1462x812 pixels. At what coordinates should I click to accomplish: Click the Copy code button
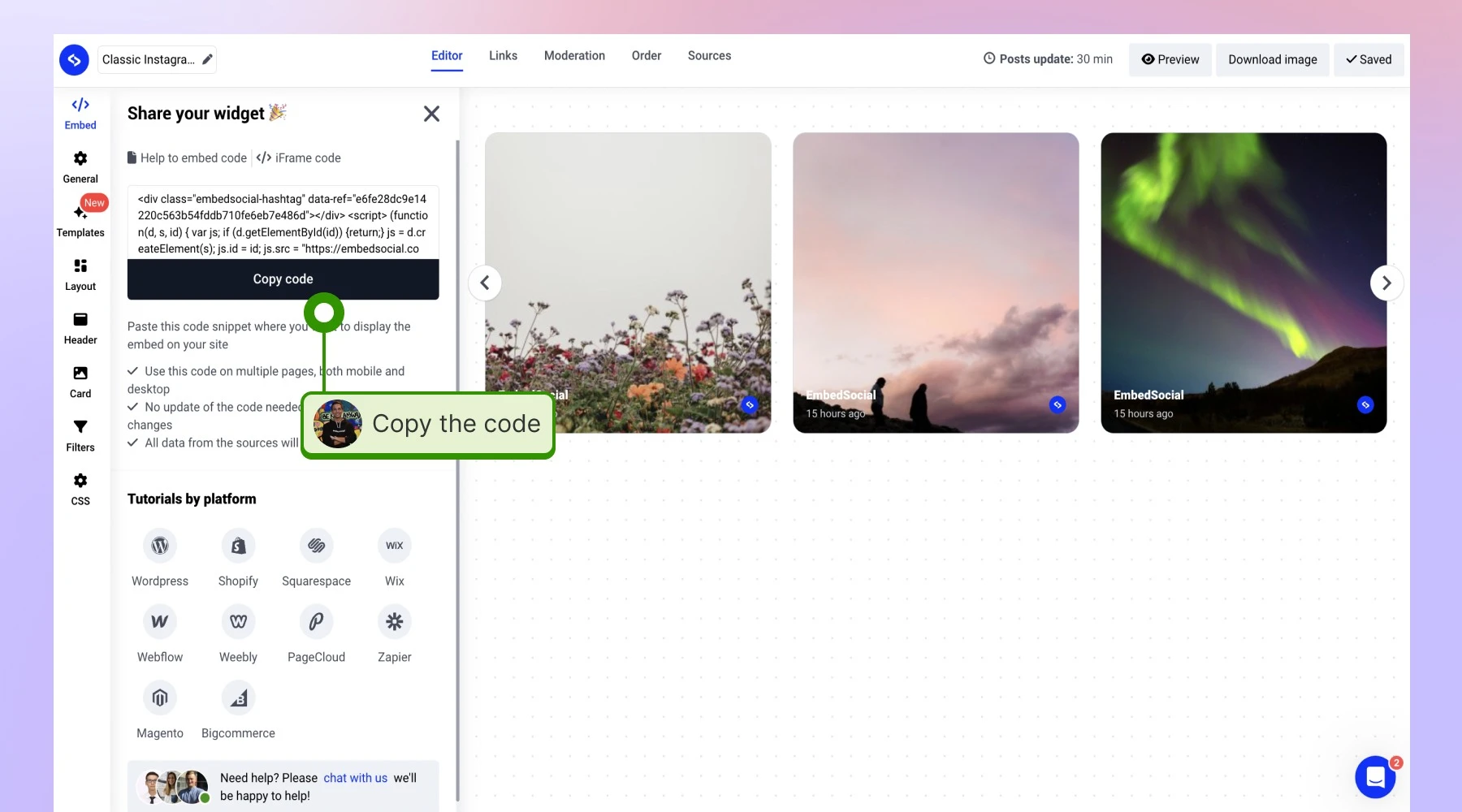[283, 279]
